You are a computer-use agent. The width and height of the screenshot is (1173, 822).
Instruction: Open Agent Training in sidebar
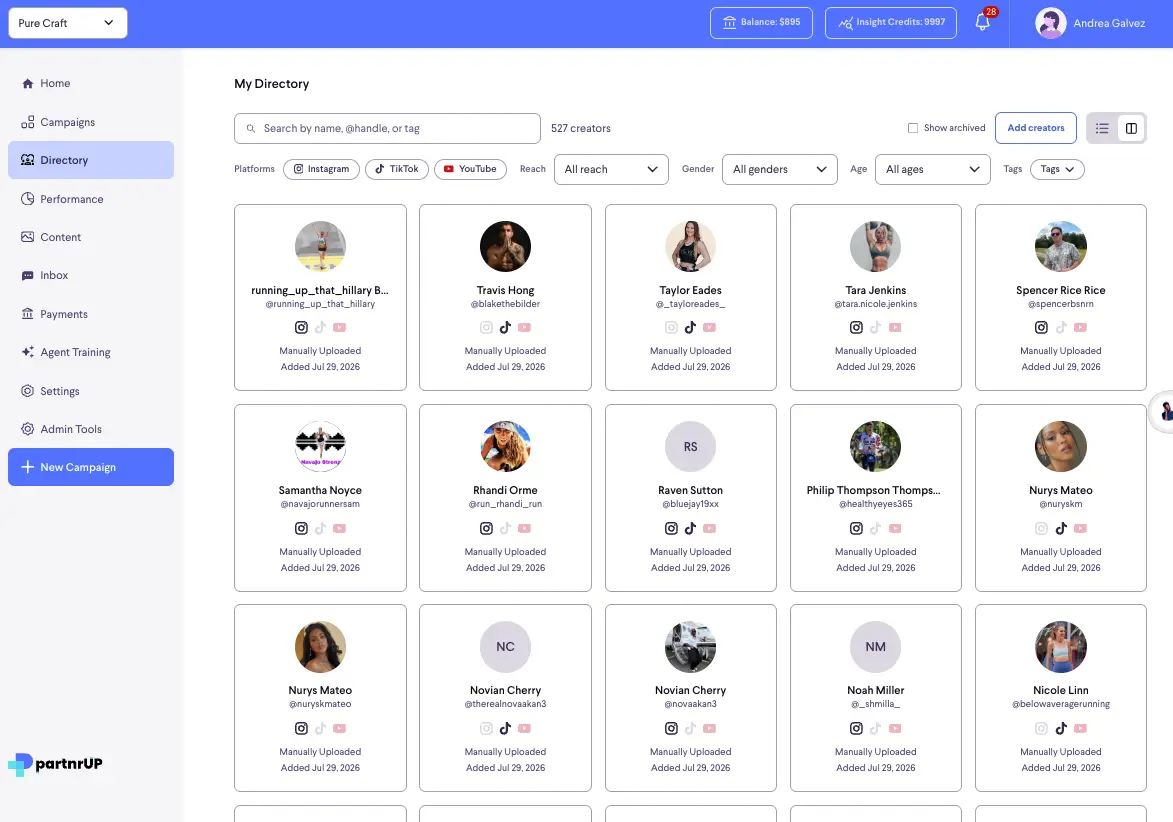[91, 352]
